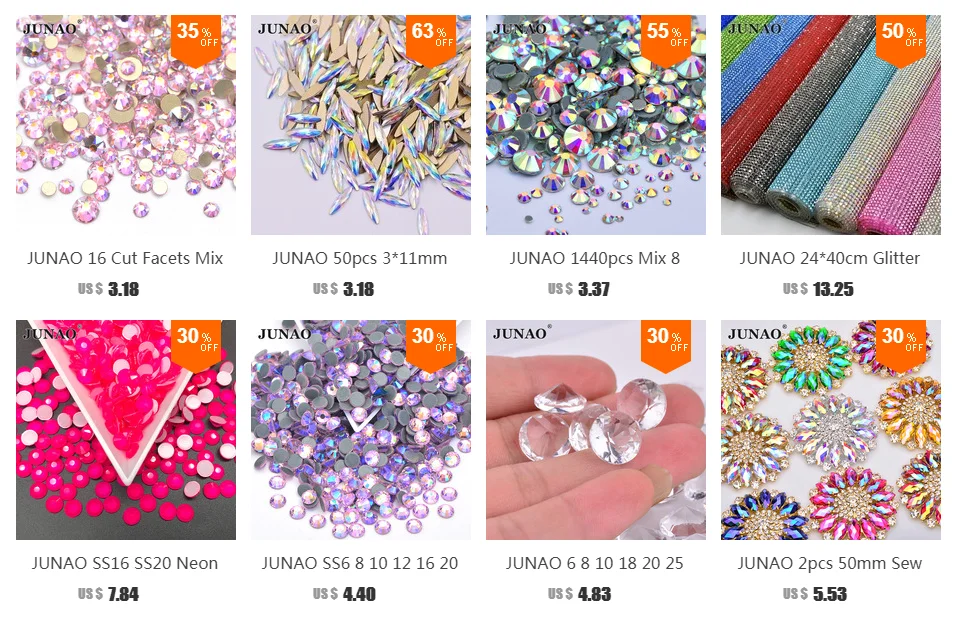Click the 50% OFF orange badge
This screenshot has height=640, width=958.
coord(901,40)
